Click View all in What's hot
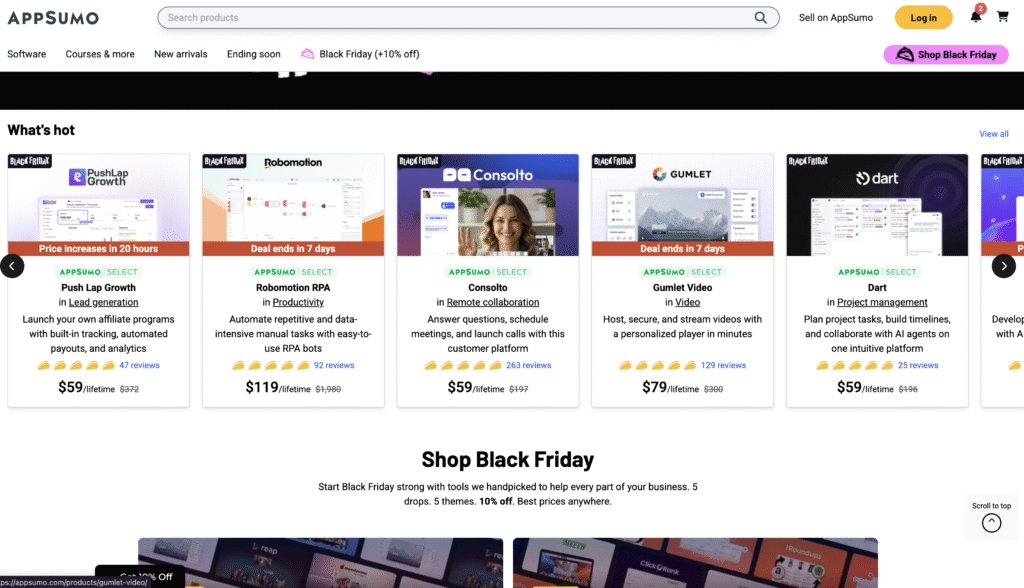Screen dimensions: 1024x588 (993, 133)
